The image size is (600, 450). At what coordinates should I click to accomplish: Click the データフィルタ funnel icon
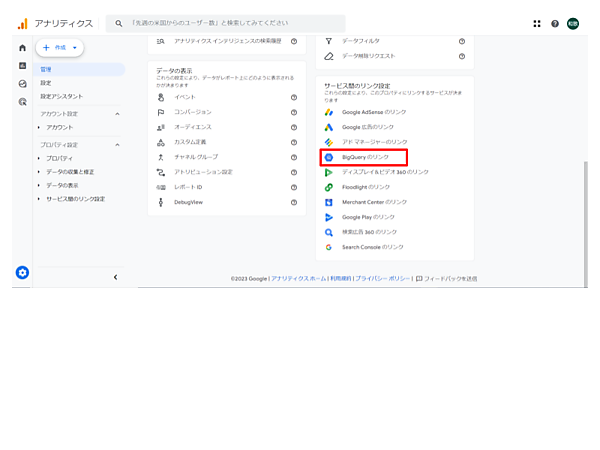pos(329,41)
